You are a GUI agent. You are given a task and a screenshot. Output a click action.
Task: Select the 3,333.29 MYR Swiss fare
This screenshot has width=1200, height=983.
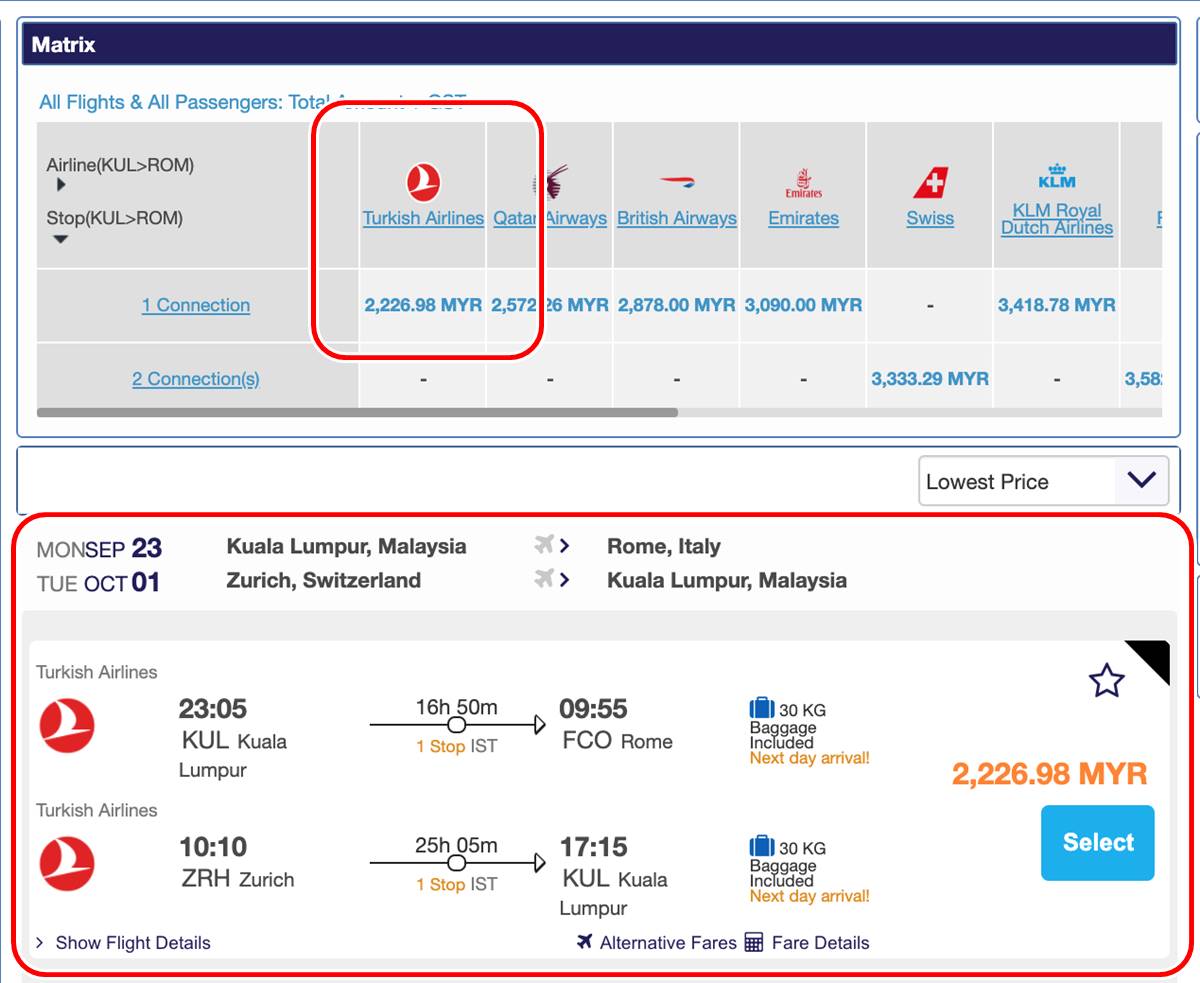(930, 379)
